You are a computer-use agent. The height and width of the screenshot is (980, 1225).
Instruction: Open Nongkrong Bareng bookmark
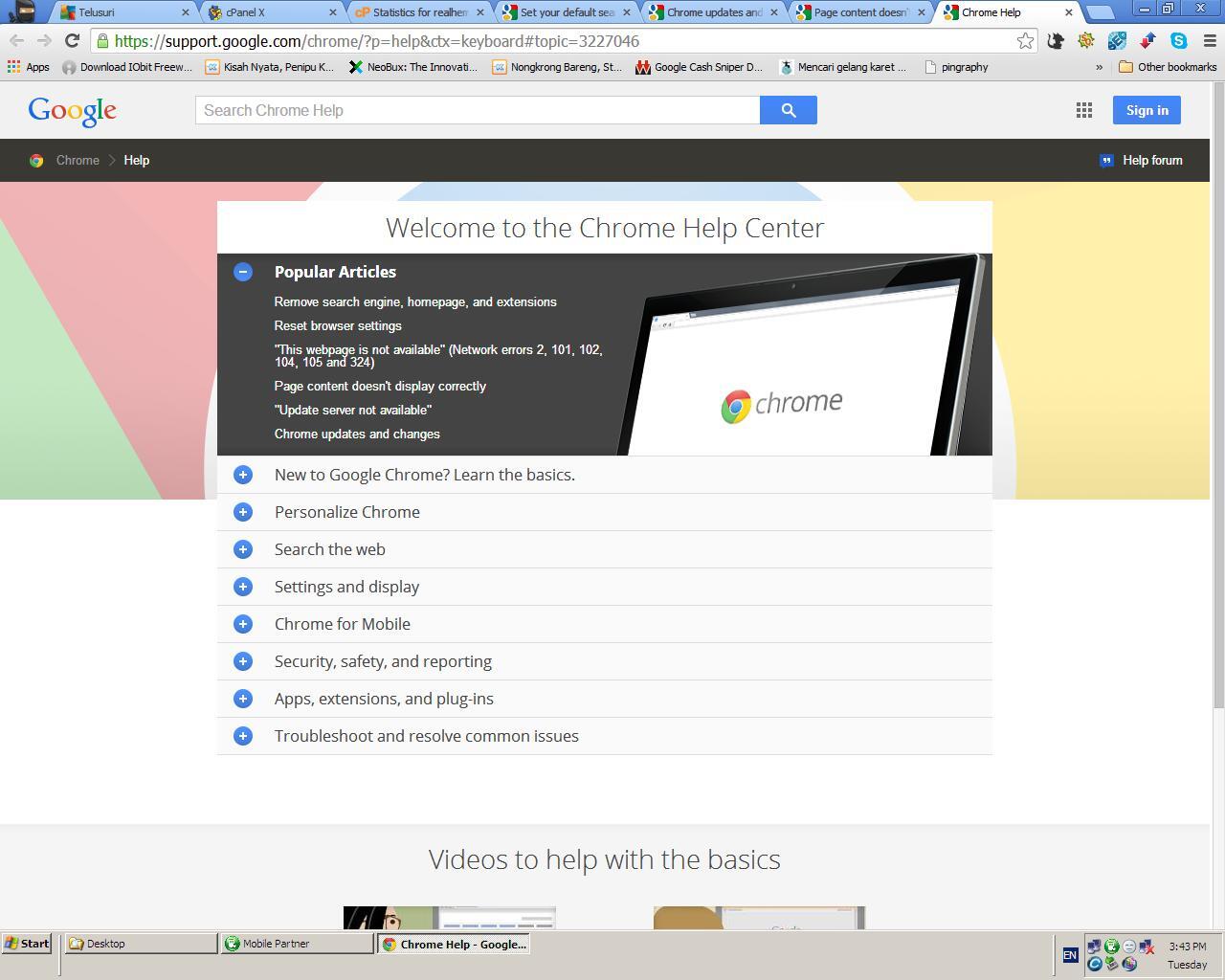point(556,67)
